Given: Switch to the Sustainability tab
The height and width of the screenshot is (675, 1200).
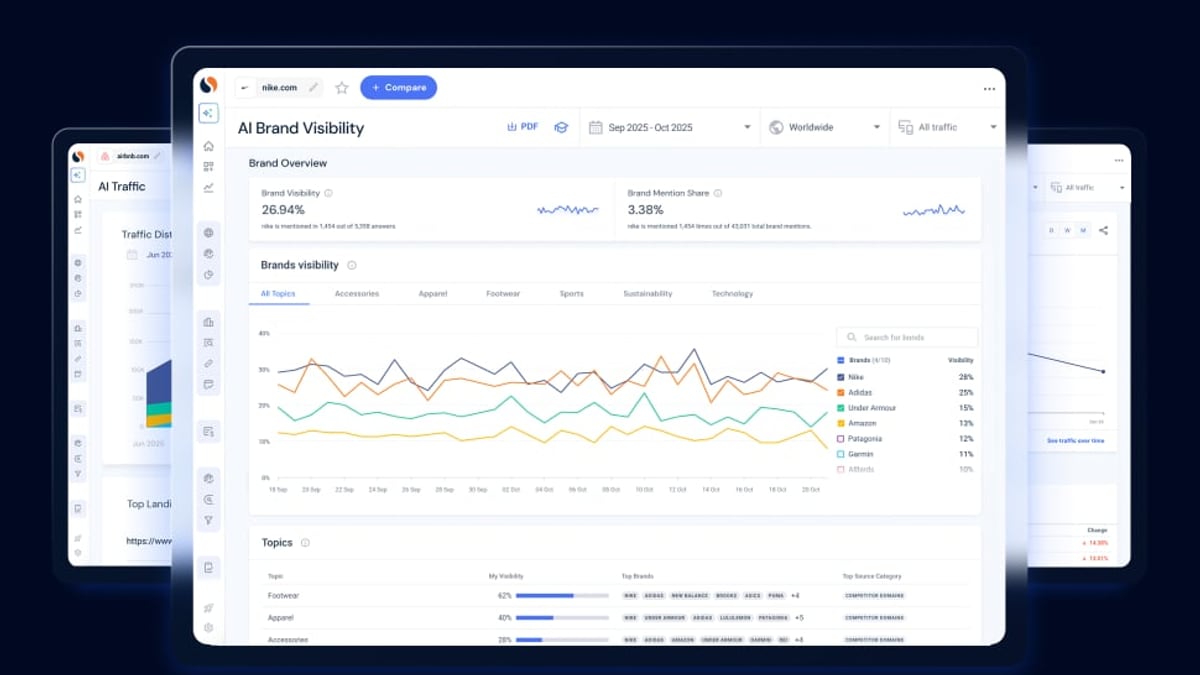Looking at the screenshot, I should click(648, 294).
